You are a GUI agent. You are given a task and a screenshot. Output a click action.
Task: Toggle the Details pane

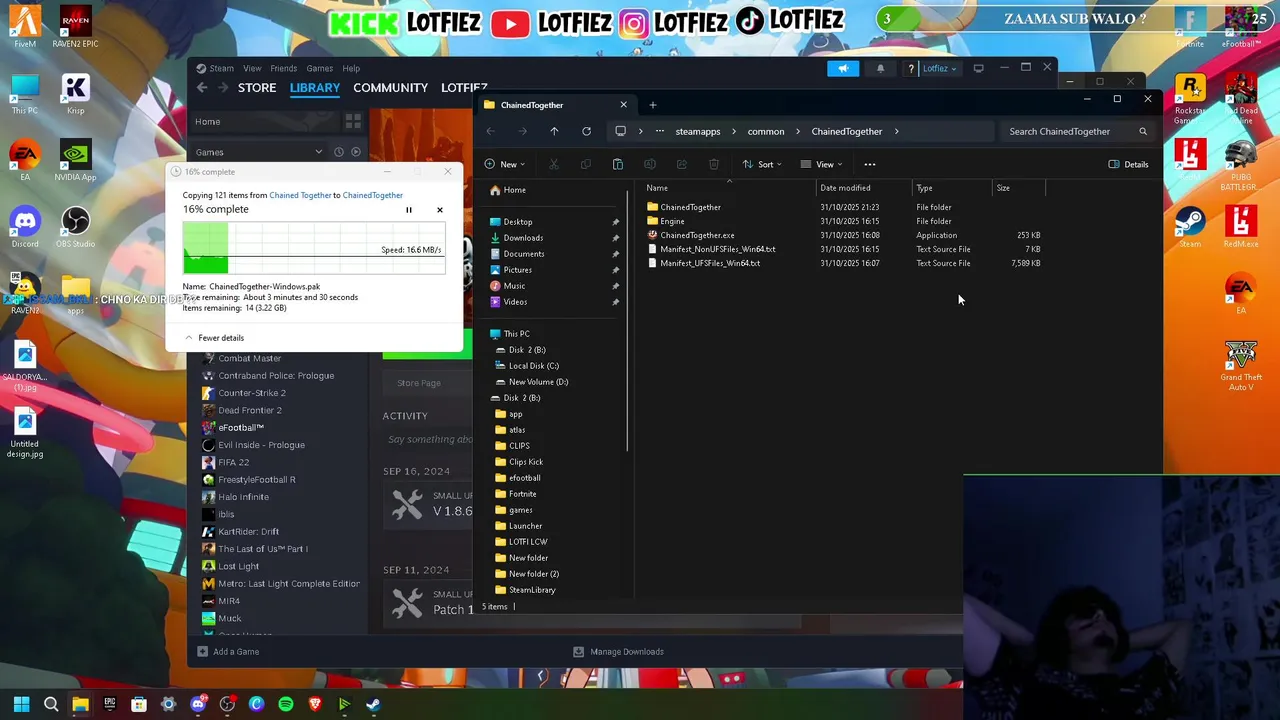coord(1129,164)
